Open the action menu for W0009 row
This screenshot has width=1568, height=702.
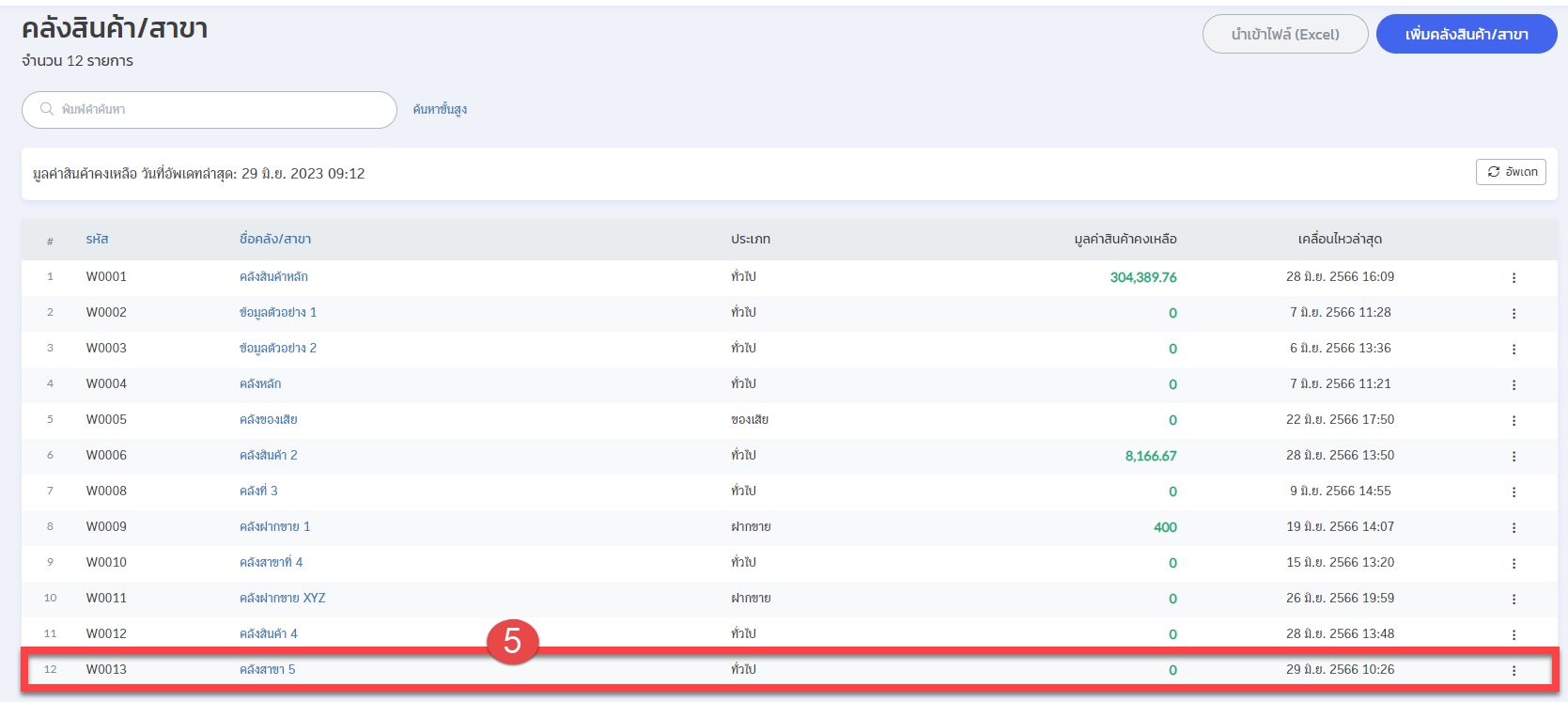pyautogui.click(x=1513, y=527)
